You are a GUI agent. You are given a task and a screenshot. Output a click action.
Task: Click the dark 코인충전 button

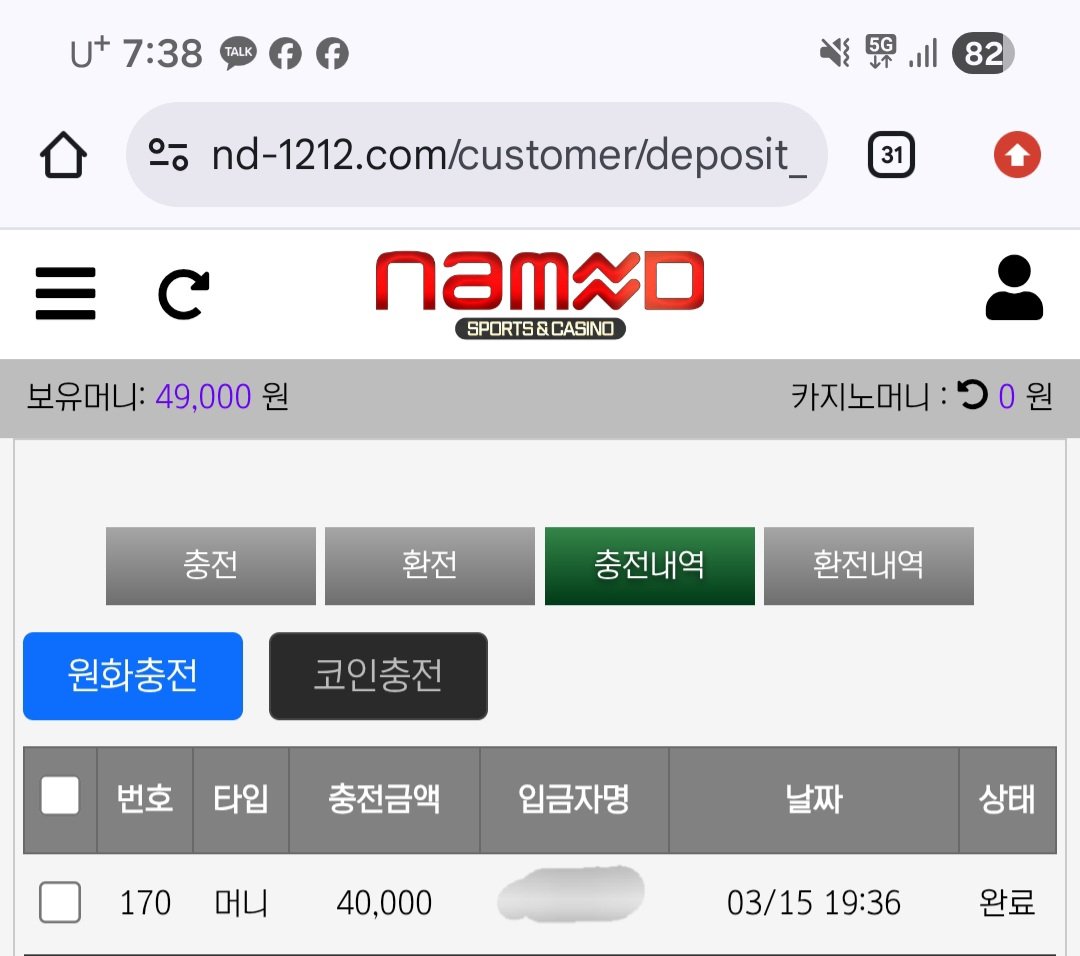coord(378,676)
